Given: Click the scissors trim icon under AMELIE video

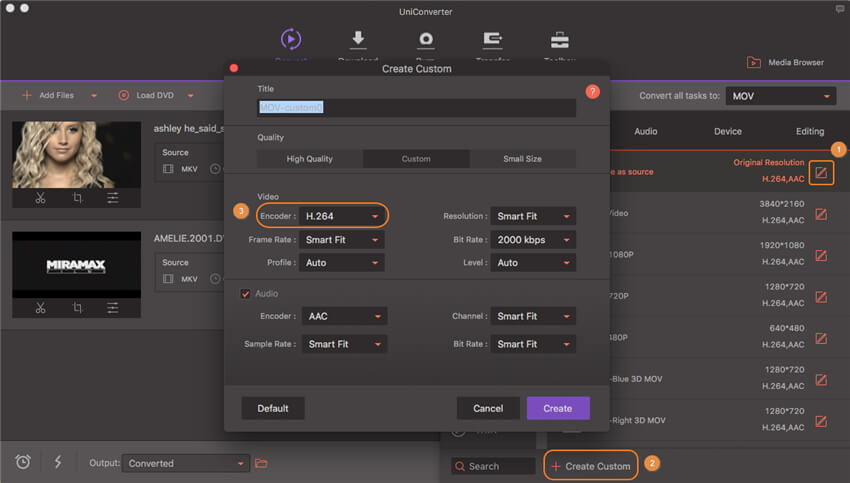Looking at the screenshot, I should (41, 308).
